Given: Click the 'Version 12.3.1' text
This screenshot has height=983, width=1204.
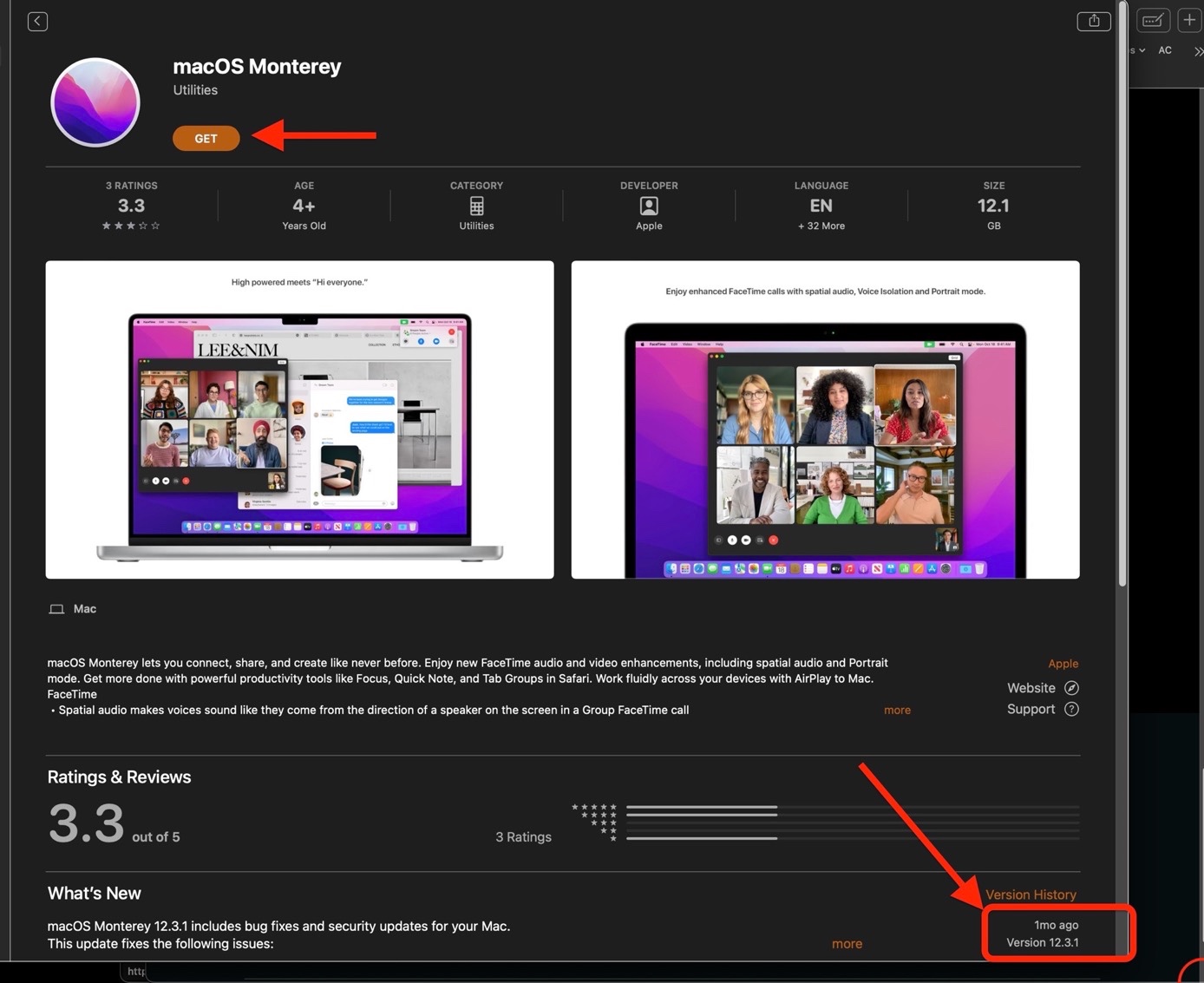Looking at the screenshot, I should click(1043, 942).
